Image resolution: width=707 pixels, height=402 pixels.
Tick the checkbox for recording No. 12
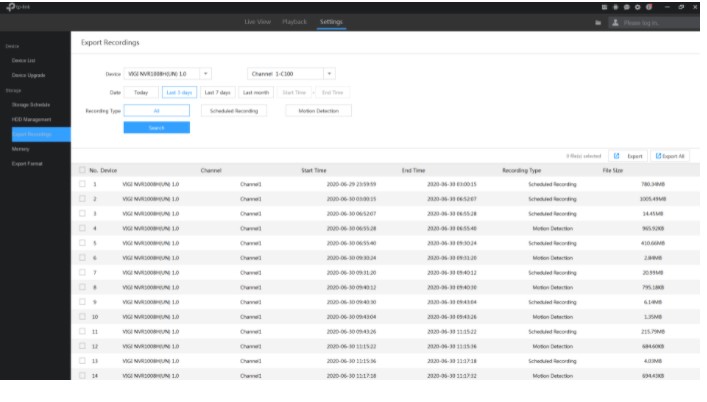[x=82, y=346]
